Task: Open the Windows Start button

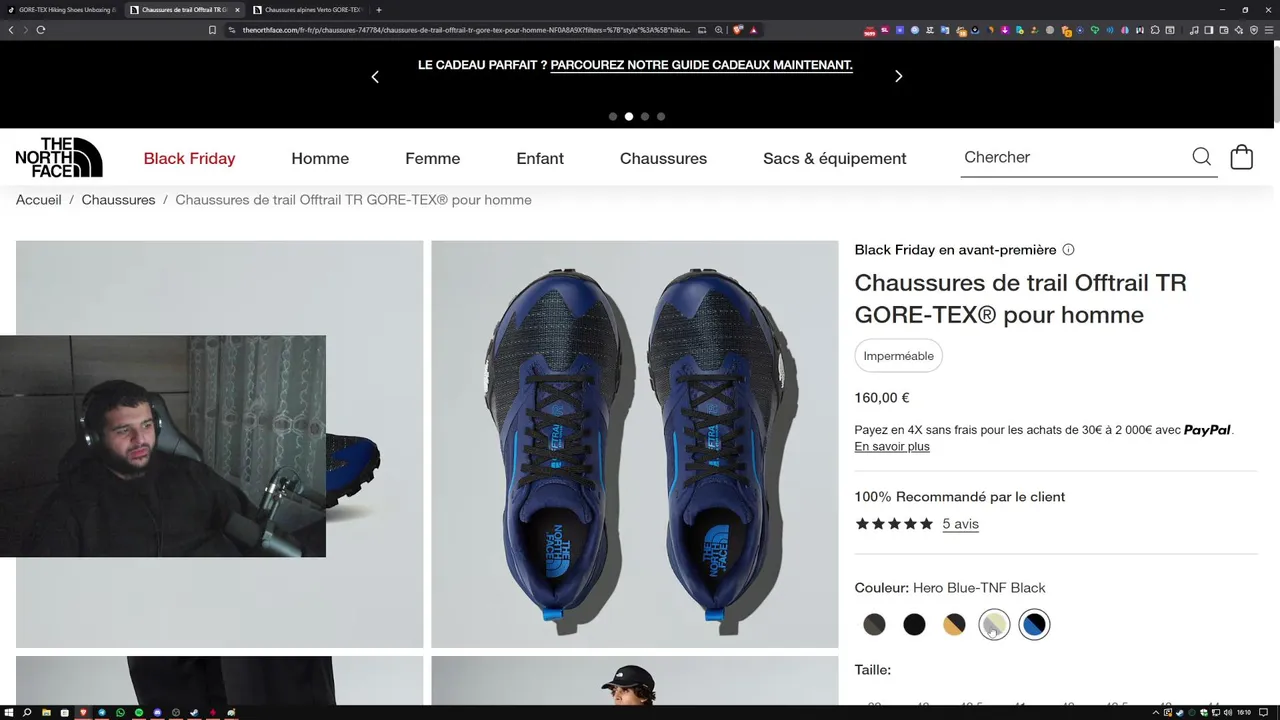Action: [x=10, y=713]
